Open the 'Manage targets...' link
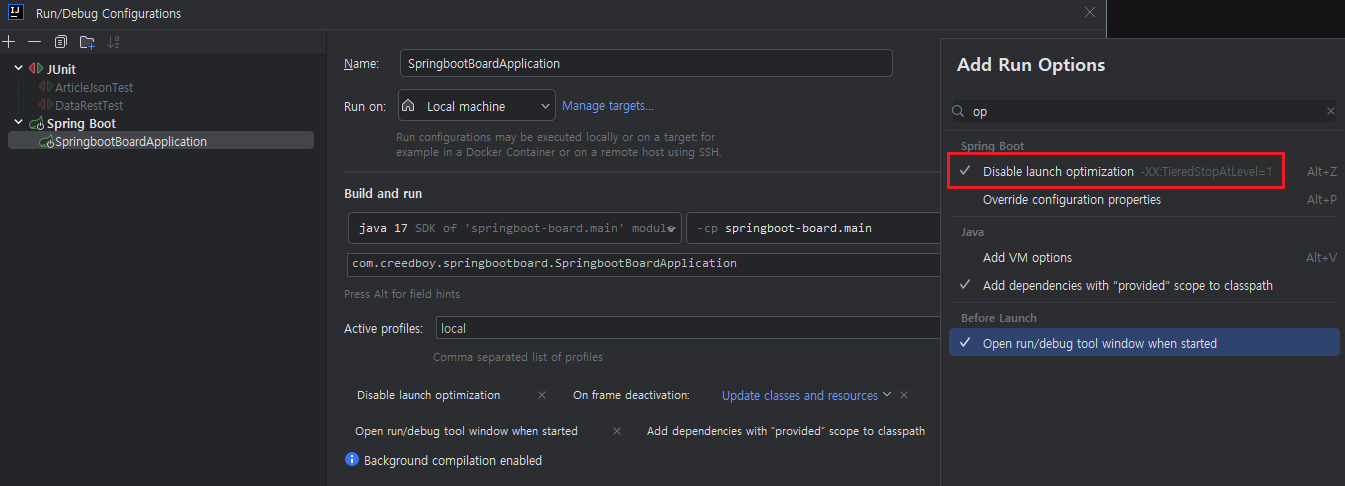 [608, 105]
